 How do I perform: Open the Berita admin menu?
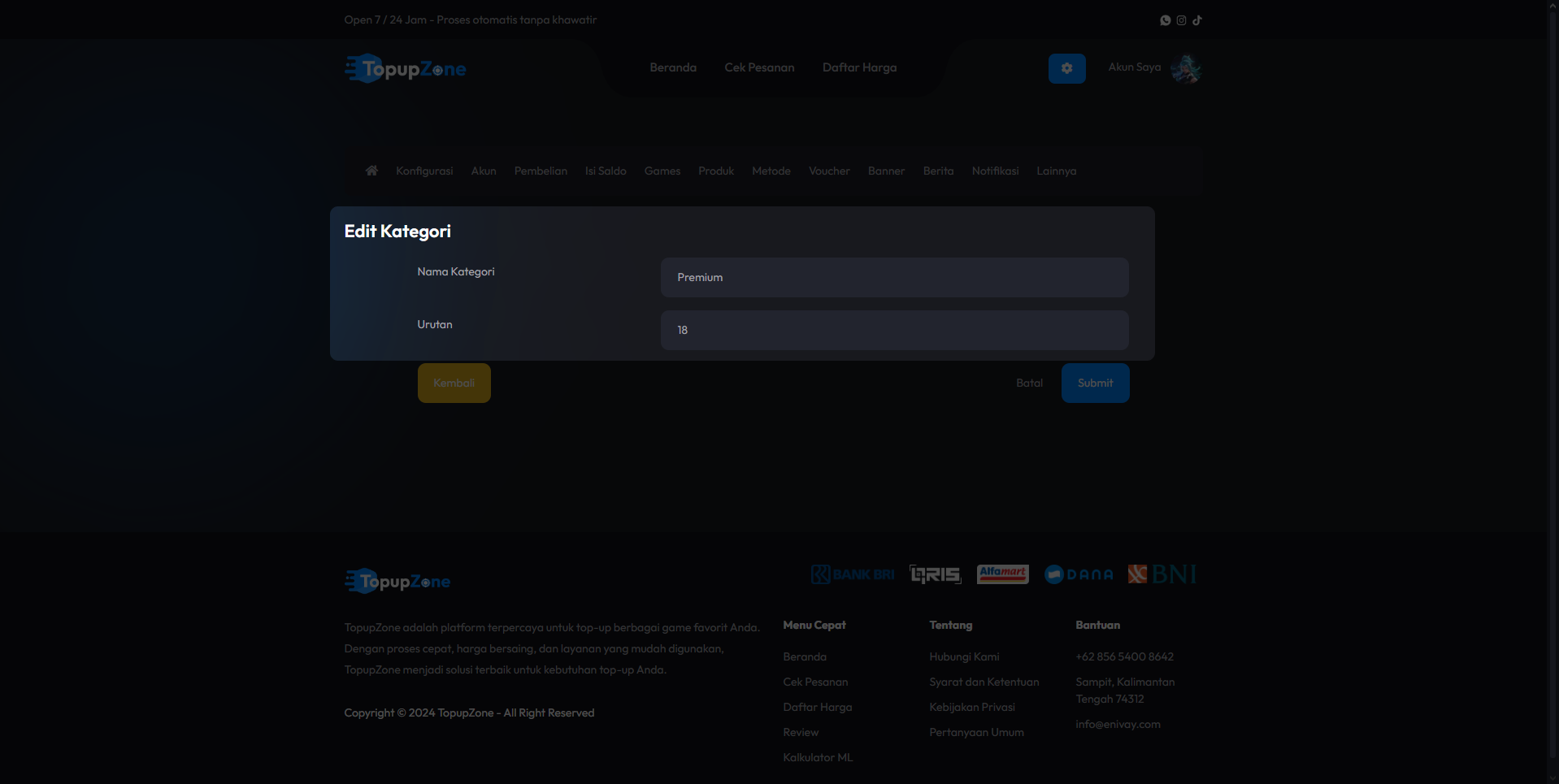pyautogui.click(x=938, y=171)
